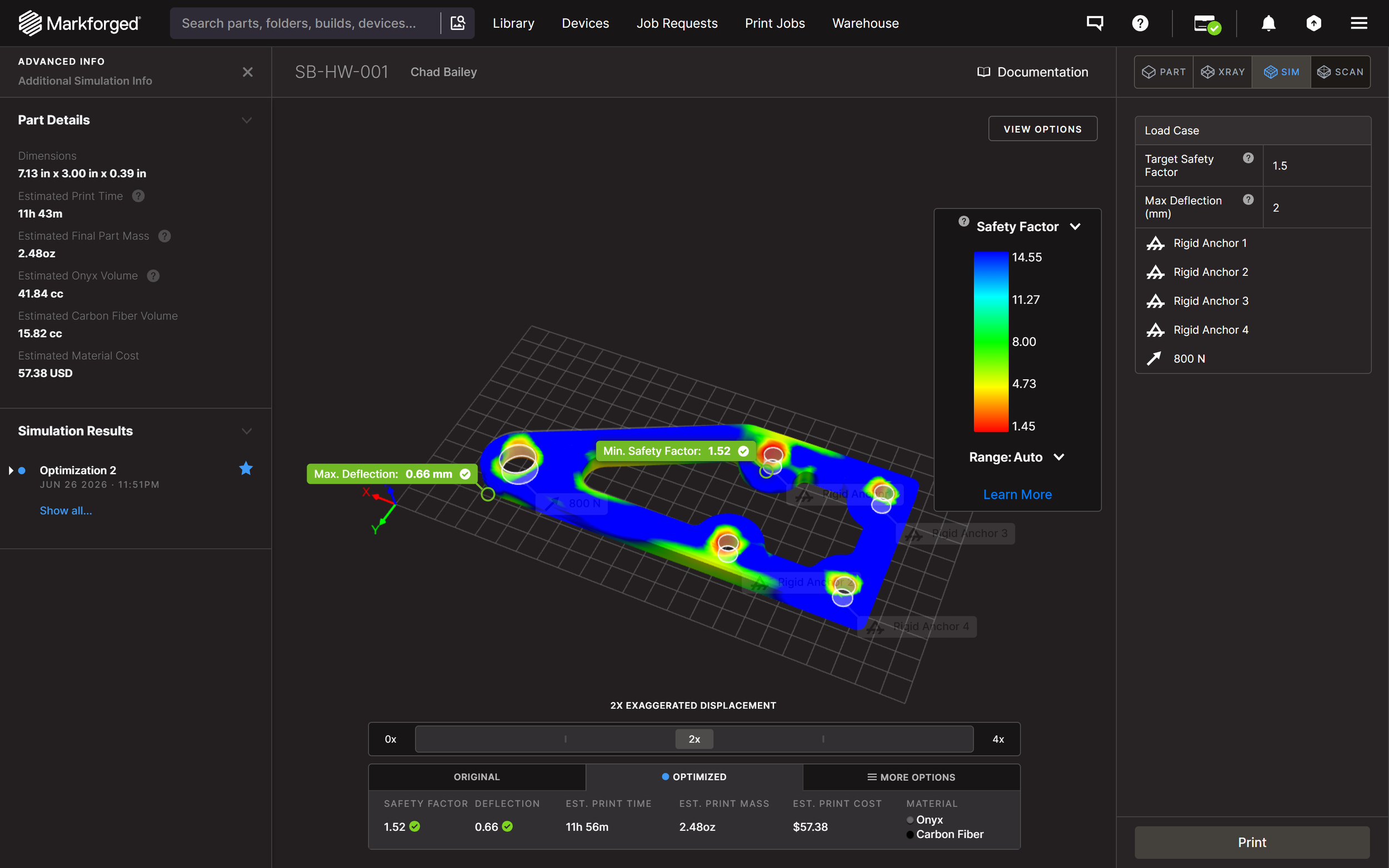Open VIEW OPTIONS
Viewport: 1389px width, 868px height.
point(1042,129)
